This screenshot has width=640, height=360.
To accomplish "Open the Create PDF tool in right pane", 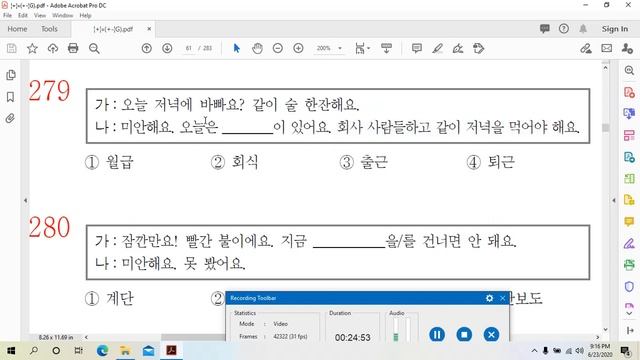I will (x=629, y=92).
